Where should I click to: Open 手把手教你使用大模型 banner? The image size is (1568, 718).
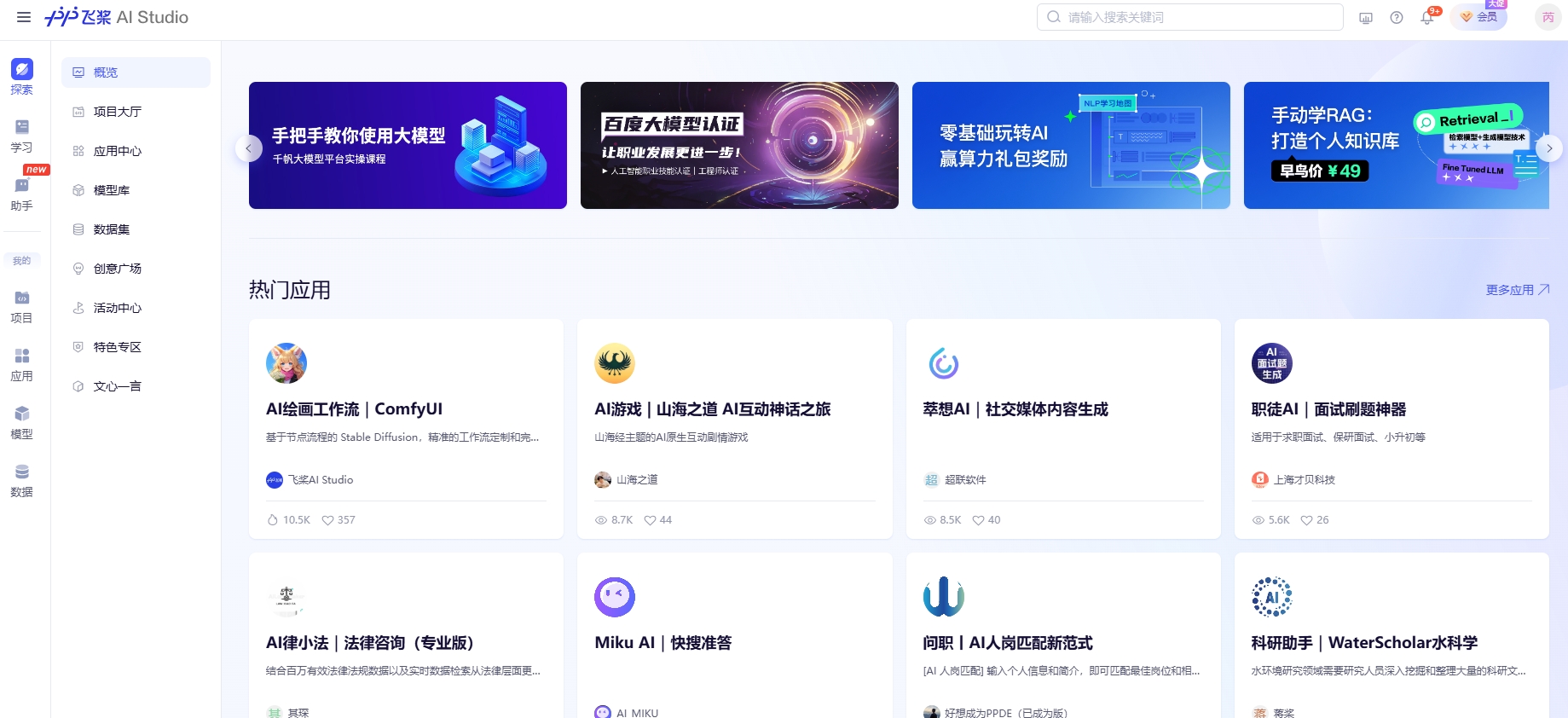(408, 145)
